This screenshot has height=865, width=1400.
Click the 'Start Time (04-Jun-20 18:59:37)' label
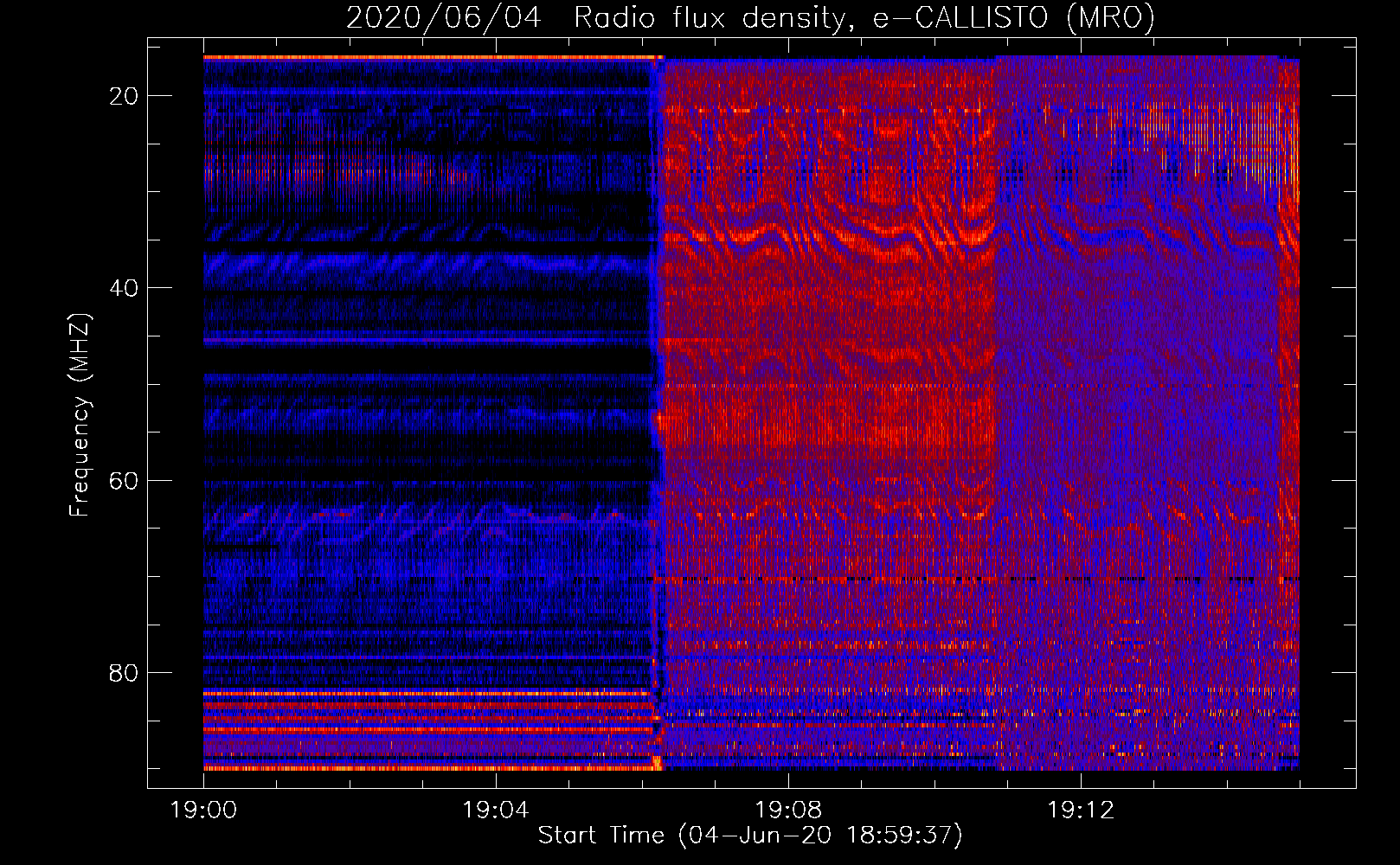tap(750, 836)
